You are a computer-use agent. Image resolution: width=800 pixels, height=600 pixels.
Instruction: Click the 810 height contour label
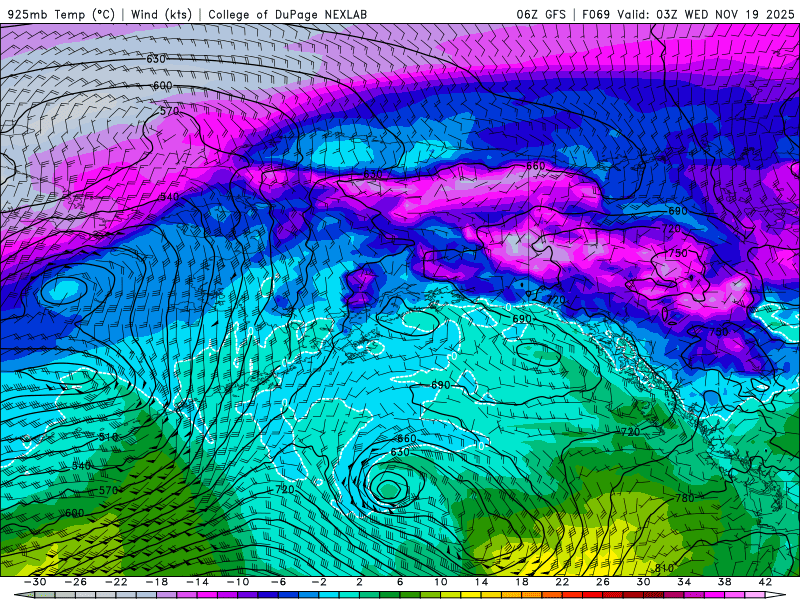click(x=664, y=568)
